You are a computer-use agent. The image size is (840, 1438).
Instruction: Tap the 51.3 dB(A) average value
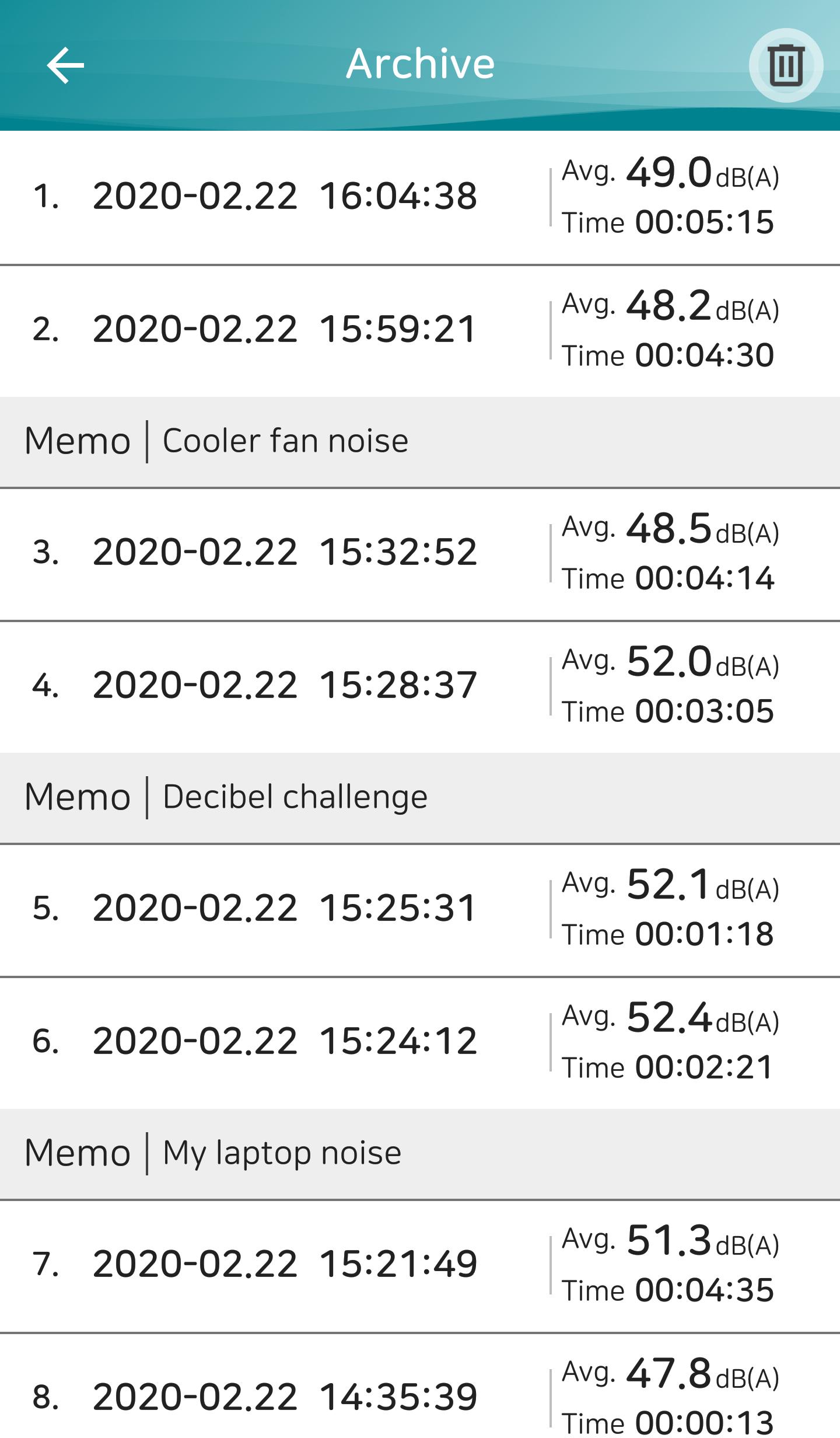click(669, 1241)
